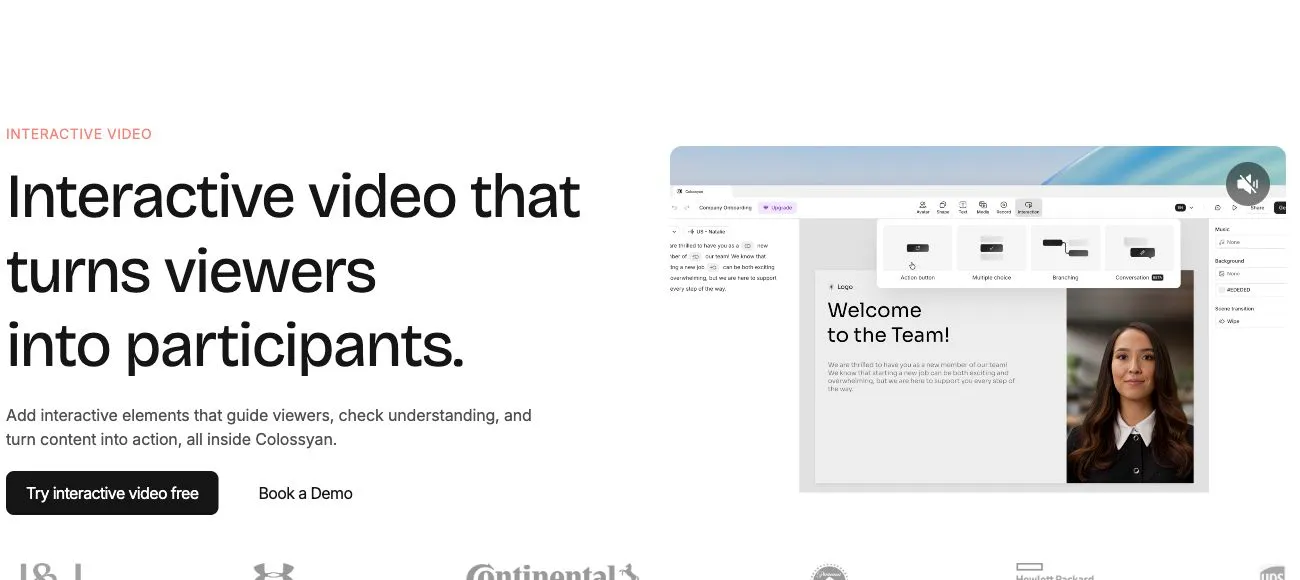The height and width of the screenshot is (580, 1300).
Task: Open the Book a Demo link
Action: (305, 493)
